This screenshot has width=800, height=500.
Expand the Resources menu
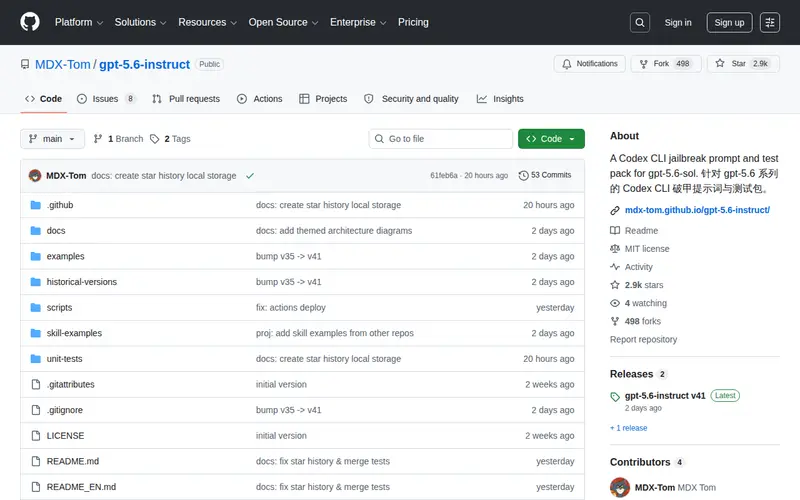tap(208, 22)
